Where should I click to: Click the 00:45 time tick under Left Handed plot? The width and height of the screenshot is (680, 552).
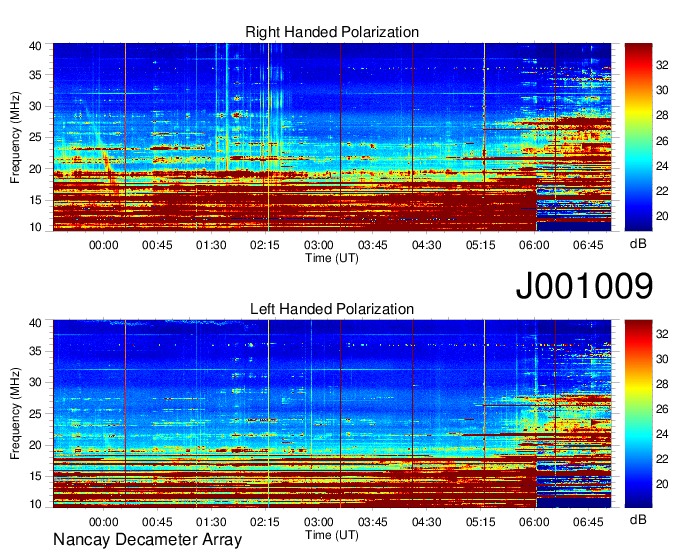coord(157,522)
